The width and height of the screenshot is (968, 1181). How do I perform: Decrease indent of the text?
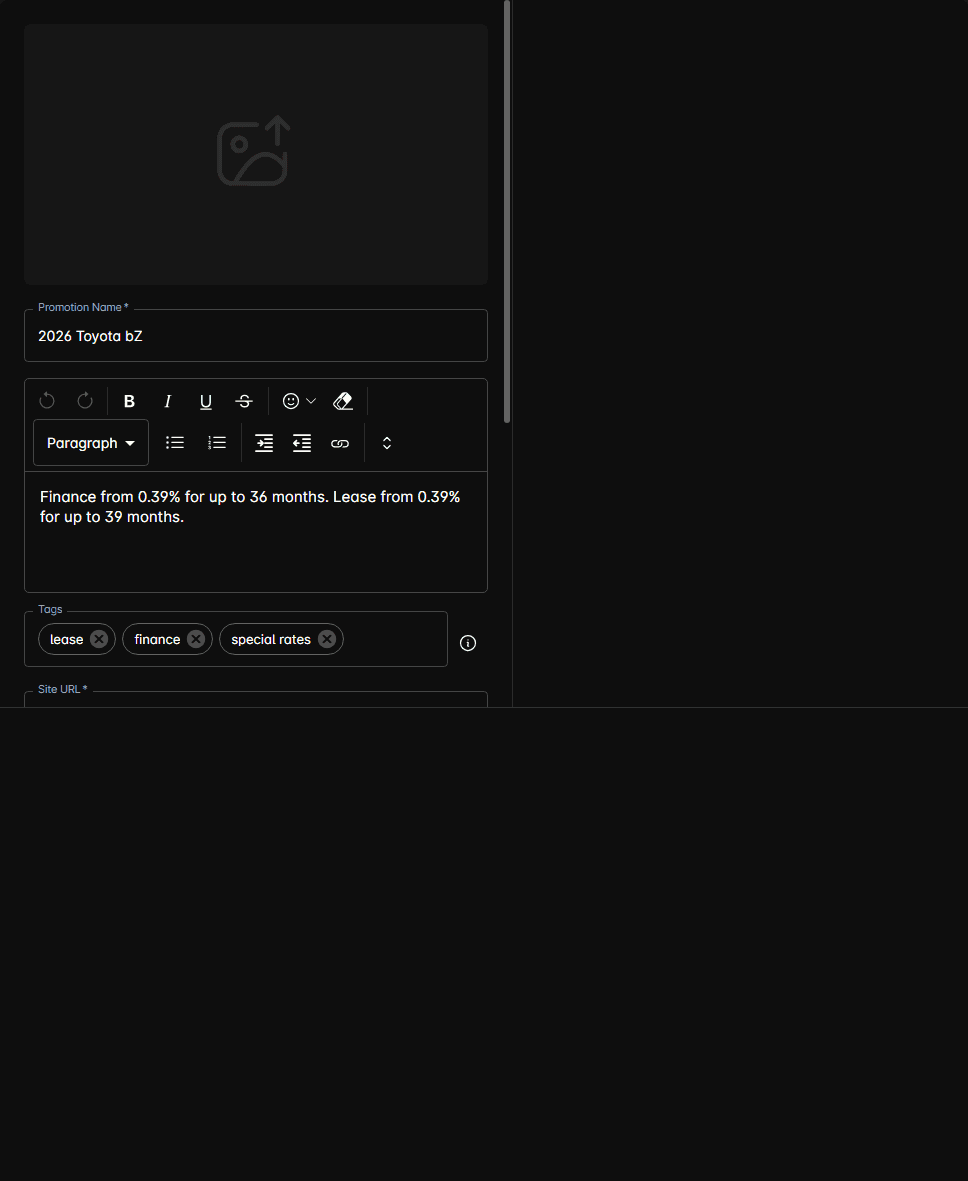click(x=302, y=443)
